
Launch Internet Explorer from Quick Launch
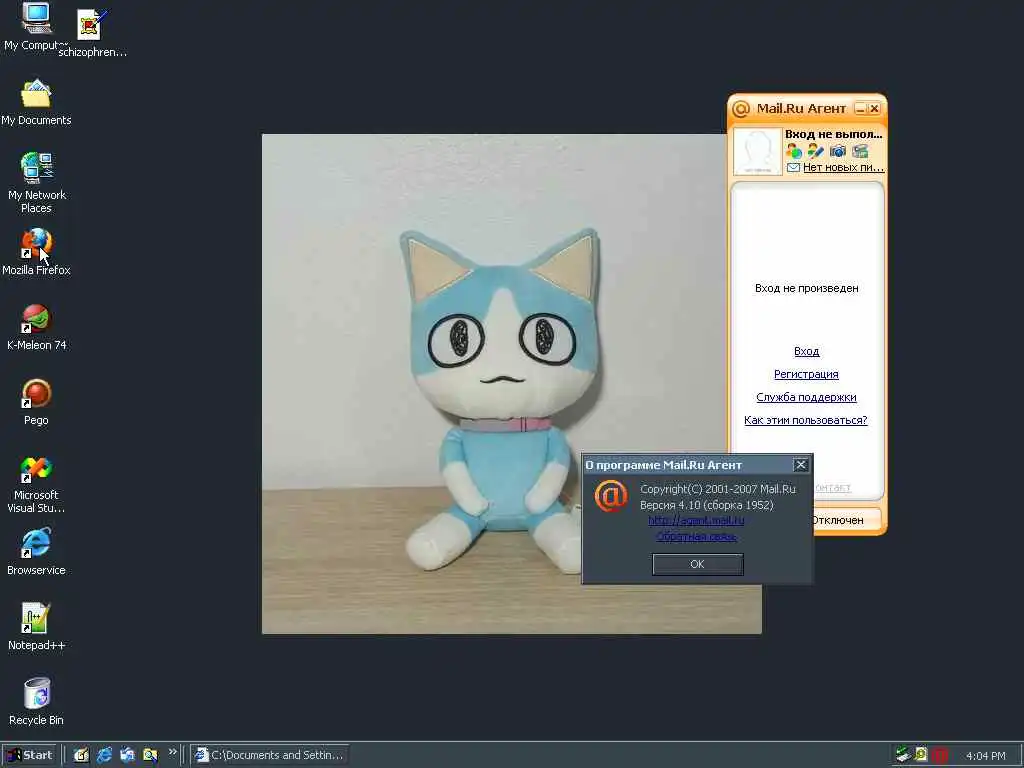[104, 755]
